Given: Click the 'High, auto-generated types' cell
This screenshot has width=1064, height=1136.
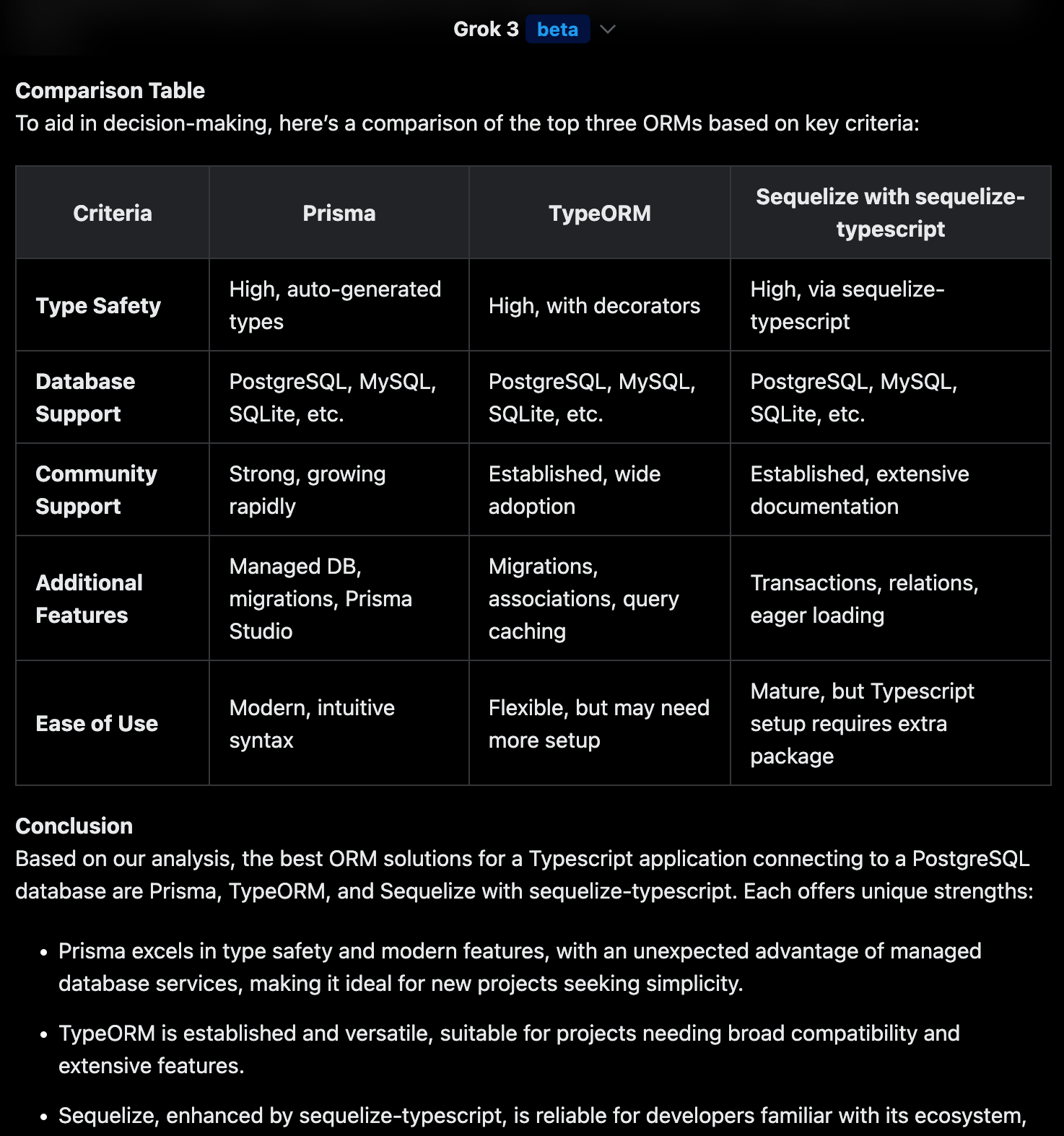Looking at the screenshot, I should 339,305.
